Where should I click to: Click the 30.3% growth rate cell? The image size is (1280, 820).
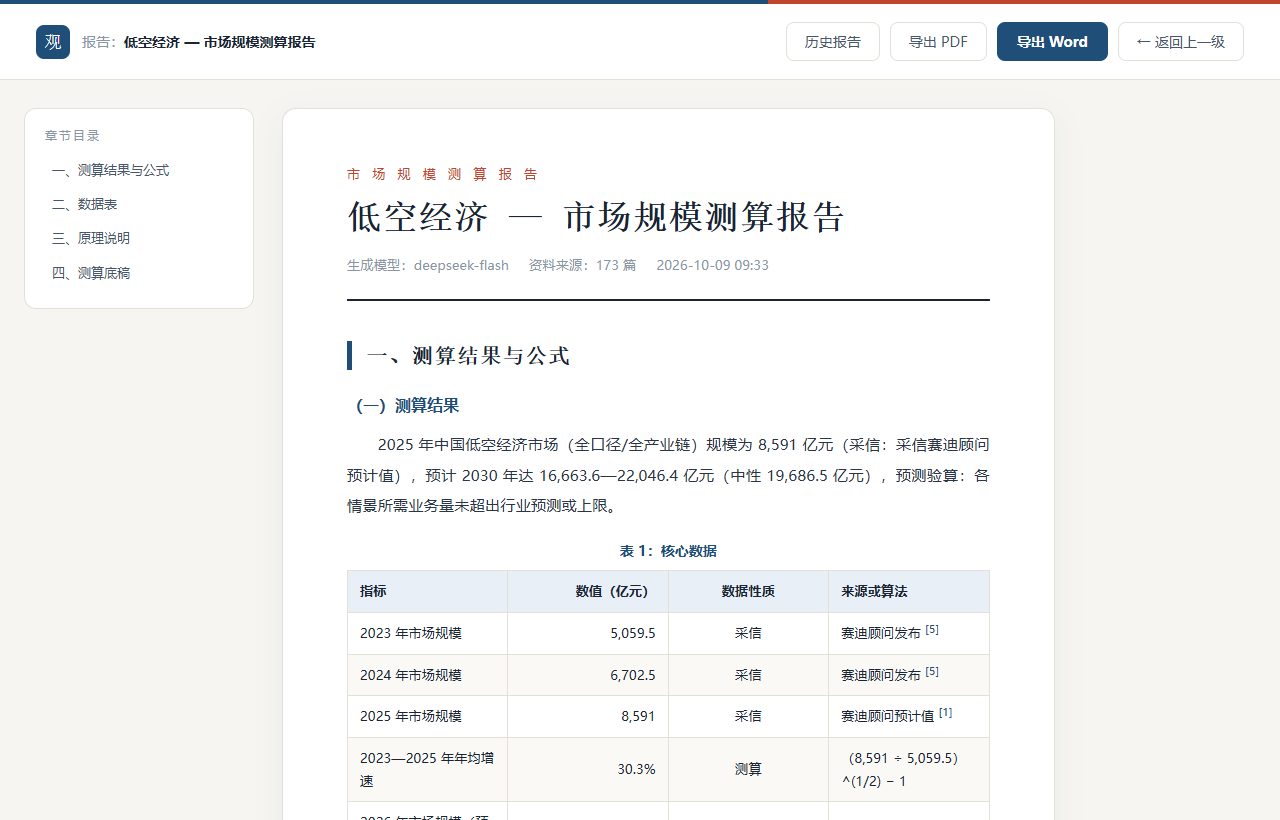588,769
